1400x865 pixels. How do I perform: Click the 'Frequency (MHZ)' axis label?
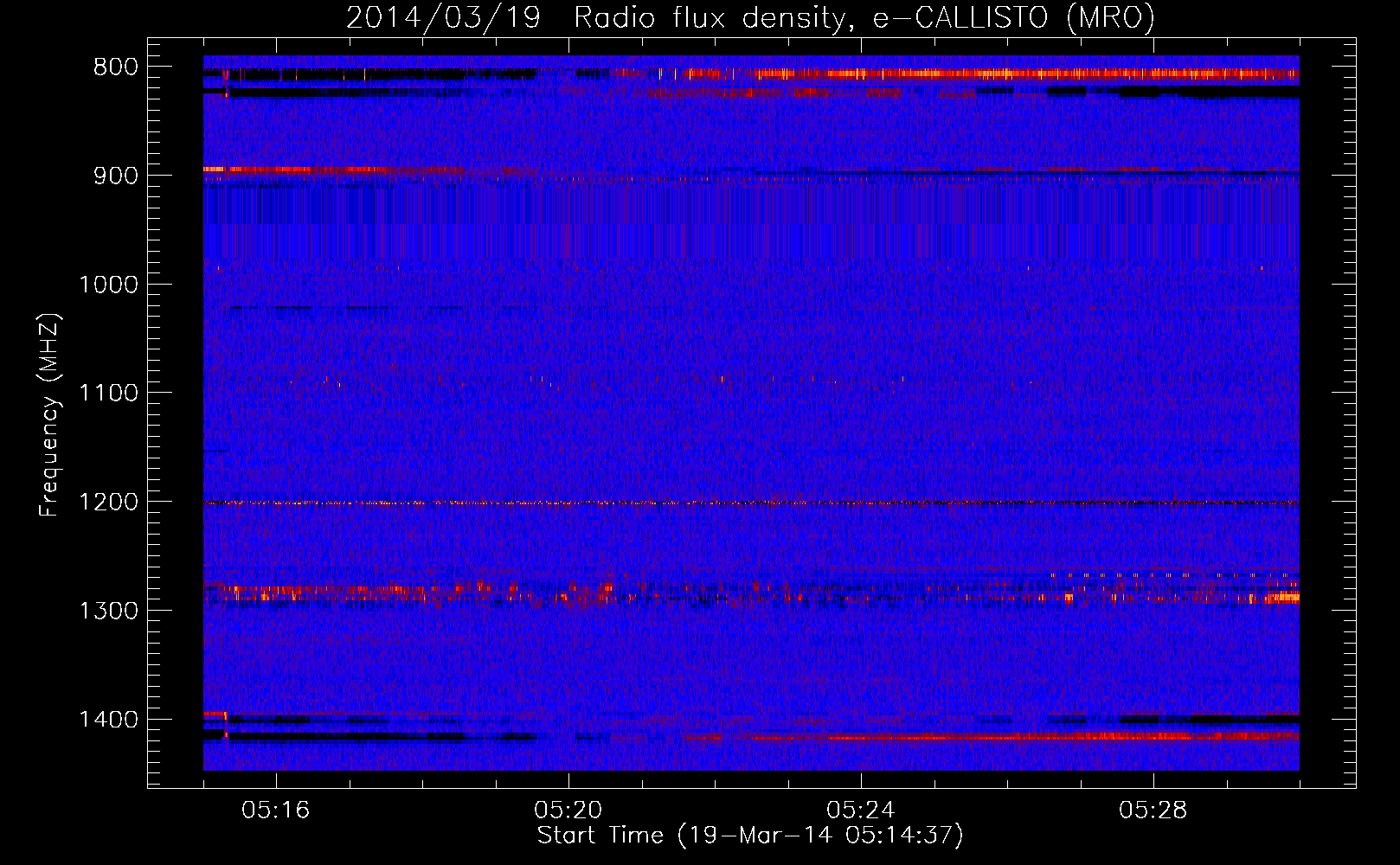[49, 414]
